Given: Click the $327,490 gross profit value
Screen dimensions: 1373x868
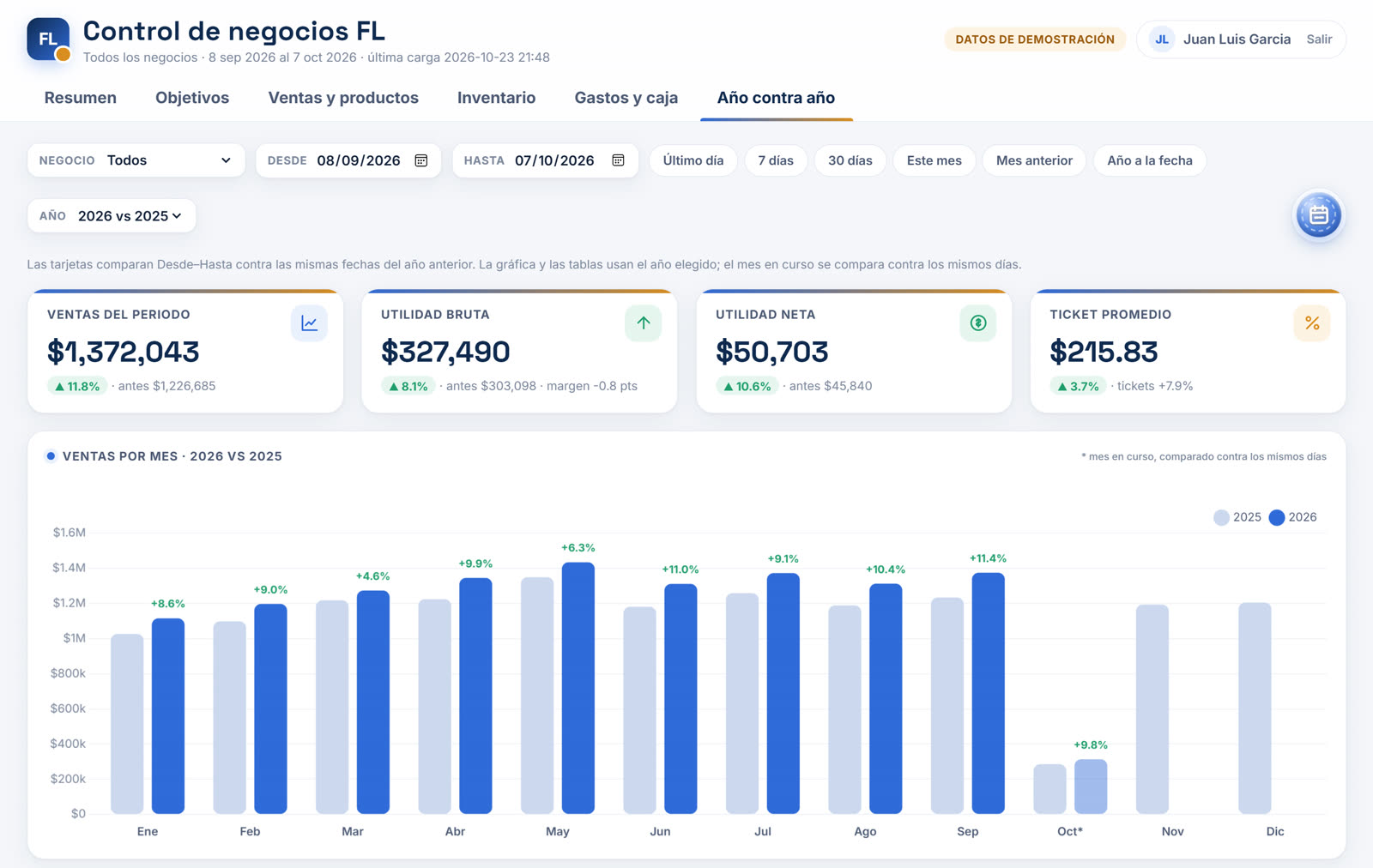Looking at the screenshot, I should (445, 352).
